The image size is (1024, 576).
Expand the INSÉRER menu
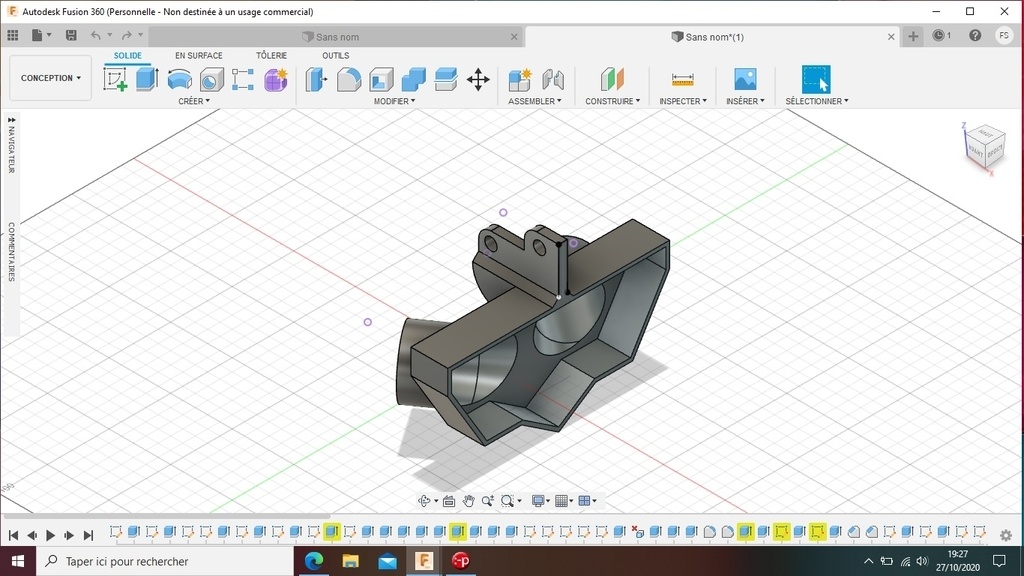point(745,101)
